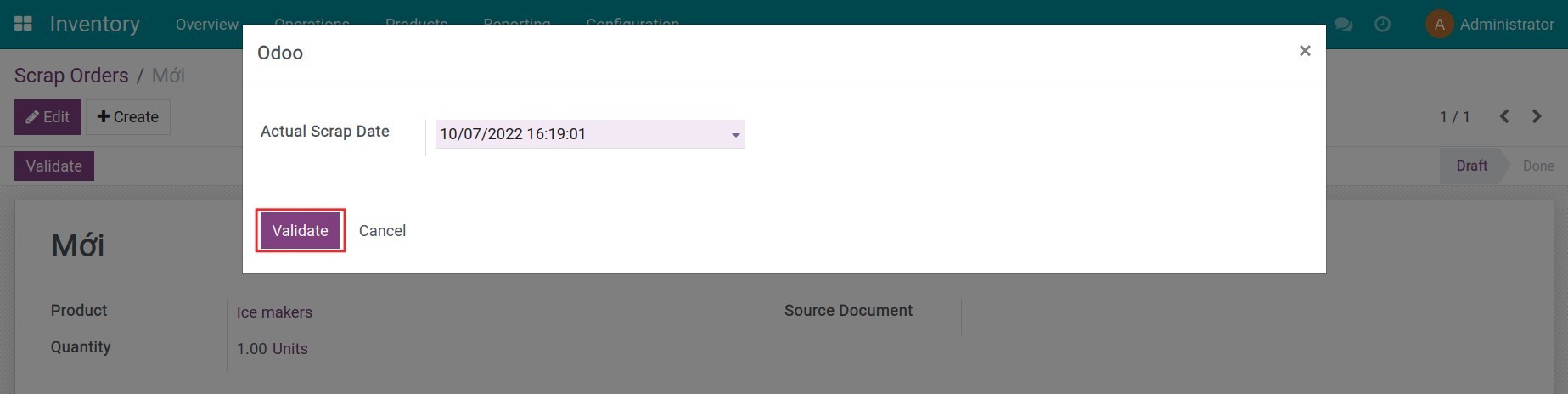Click the Administrator avatar icon
This screenshot has height=394, width=1568.
point(1439,25)
